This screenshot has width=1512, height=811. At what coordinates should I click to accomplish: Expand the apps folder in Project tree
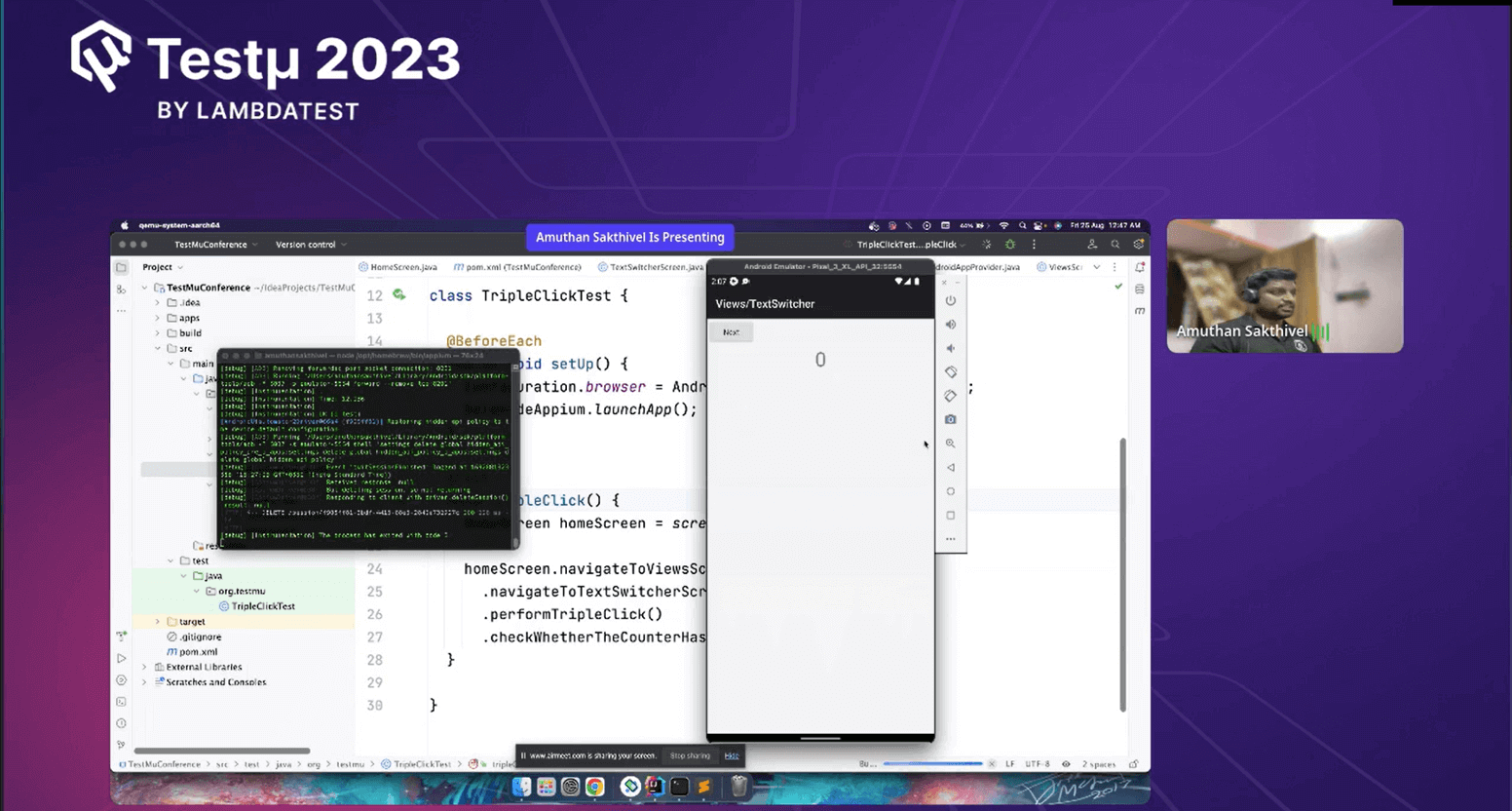(156, 317)
